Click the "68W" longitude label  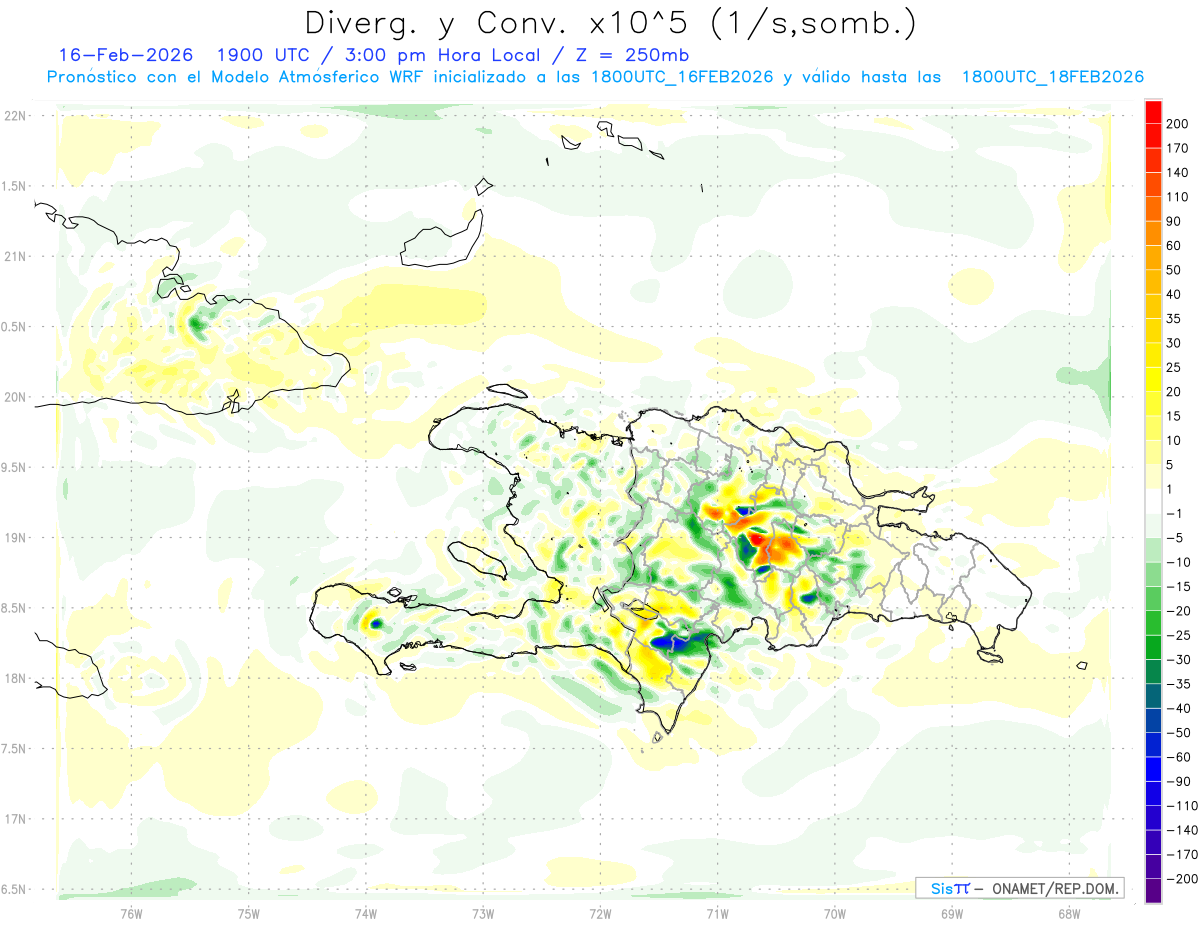click(x=1069, y=913)
